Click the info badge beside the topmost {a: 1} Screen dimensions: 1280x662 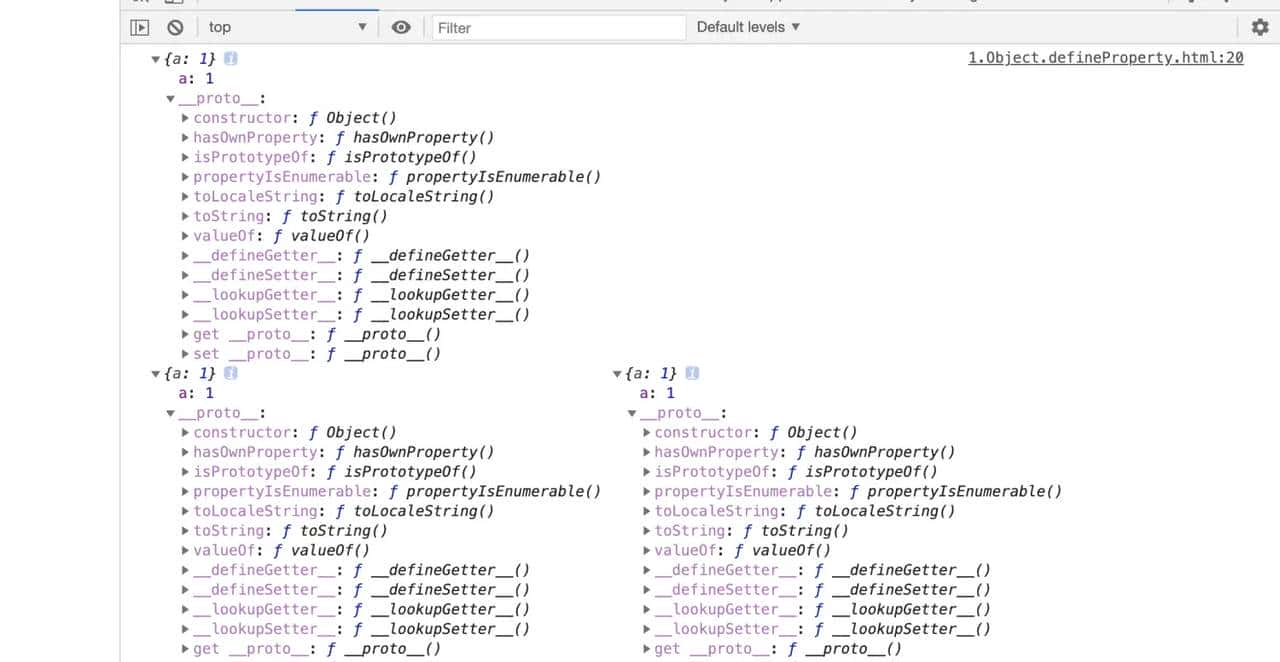(x=231, y=59)
